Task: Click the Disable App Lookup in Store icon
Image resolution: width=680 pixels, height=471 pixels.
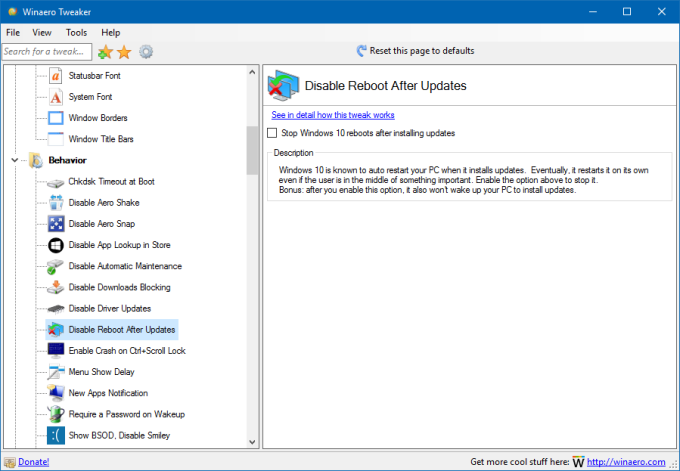Action: click(56, 245)
